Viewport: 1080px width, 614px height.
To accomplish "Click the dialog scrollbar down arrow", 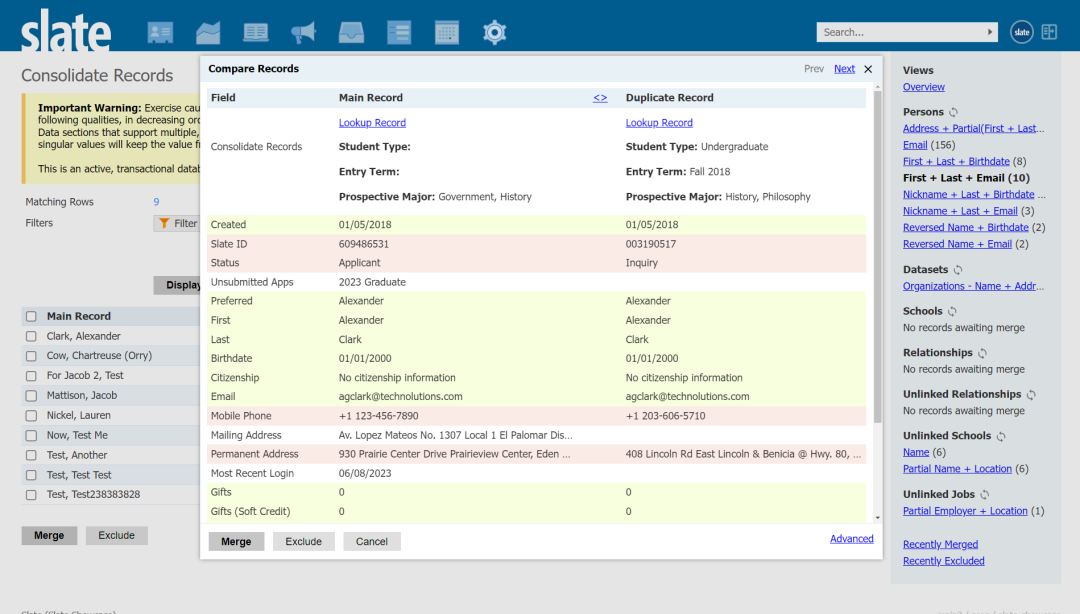I will (878, 518).
